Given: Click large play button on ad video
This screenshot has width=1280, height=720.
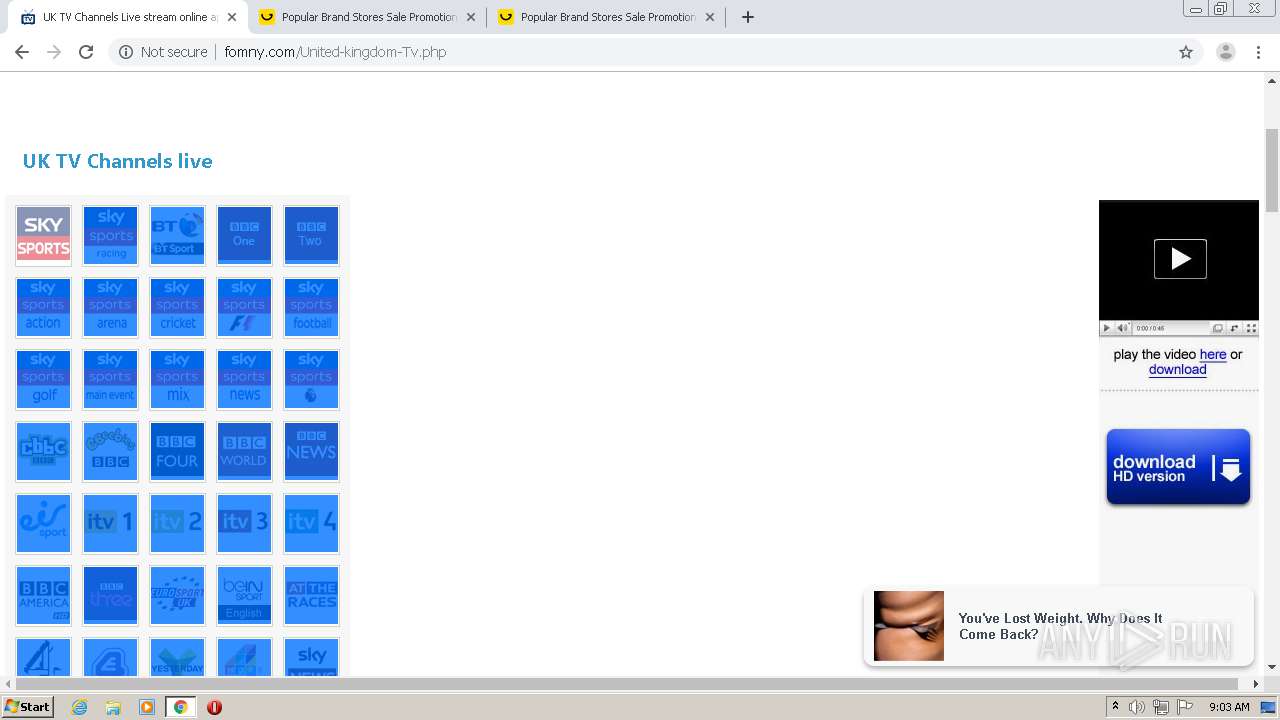Looking at the screenshot, I should click(1180, 259).
